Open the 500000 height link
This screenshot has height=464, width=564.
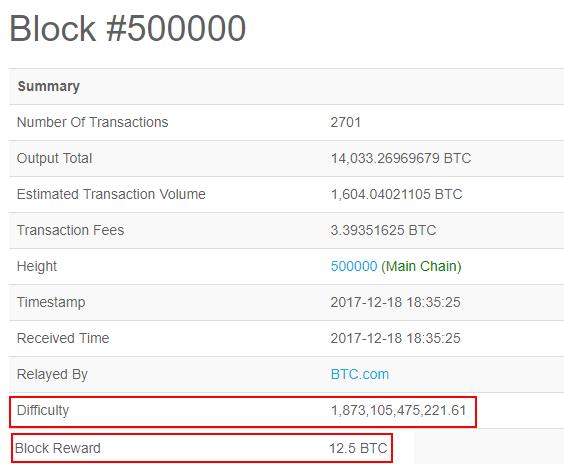coord(354,266)
